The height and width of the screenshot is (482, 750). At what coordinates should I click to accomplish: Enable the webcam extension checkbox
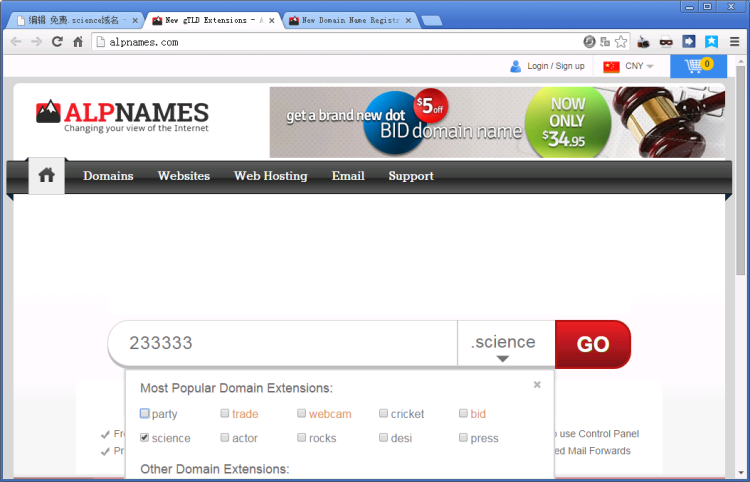point(301,413)
